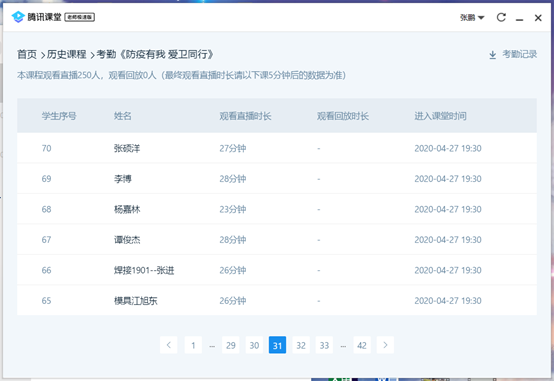This screenshot has width=554, height=381.
Task: Click student number 67
Action: tap(46, 240)
